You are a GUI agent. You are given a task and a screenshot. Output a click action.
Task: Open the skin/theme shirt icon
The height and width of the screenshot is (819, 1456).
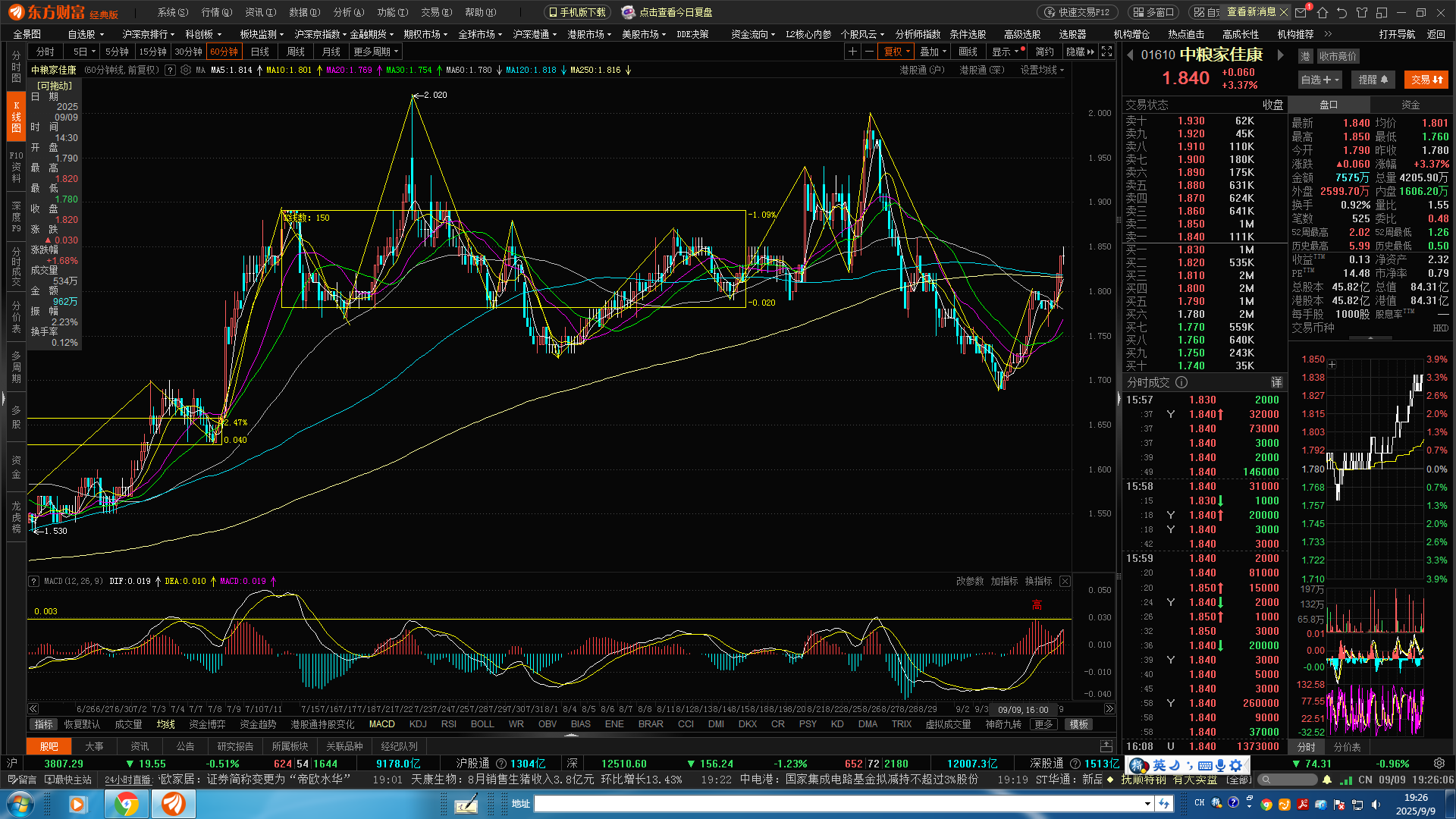point(1362,12)
